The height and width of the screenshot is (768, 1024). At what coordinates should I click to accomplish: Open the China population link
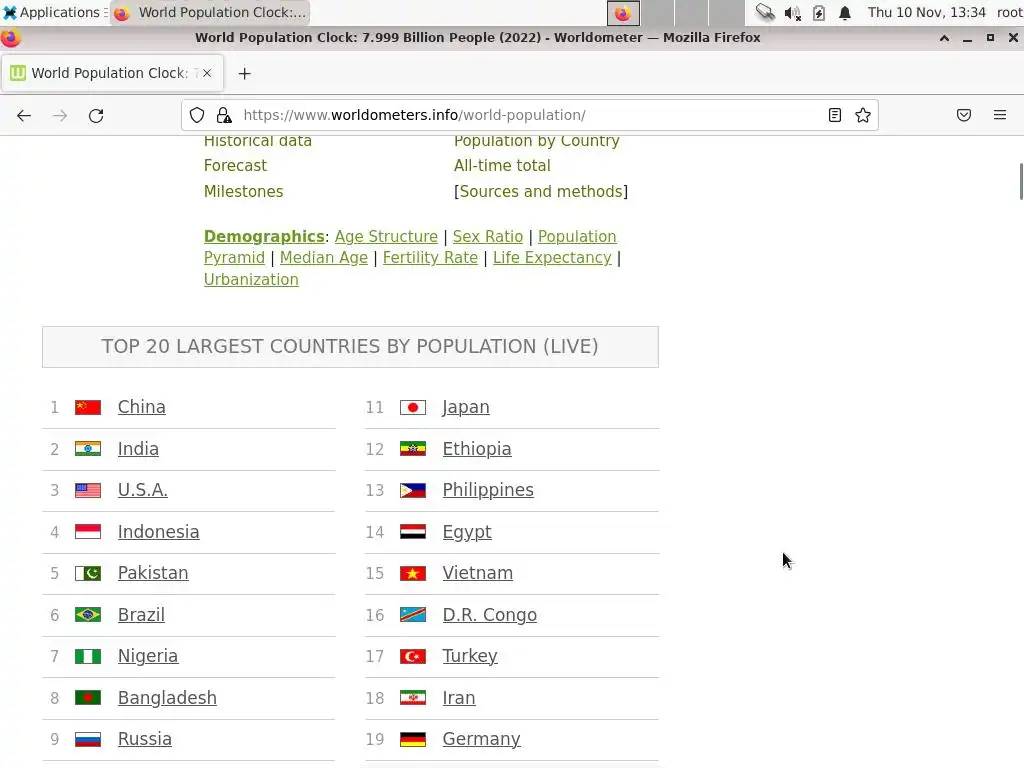pos(142,407)
